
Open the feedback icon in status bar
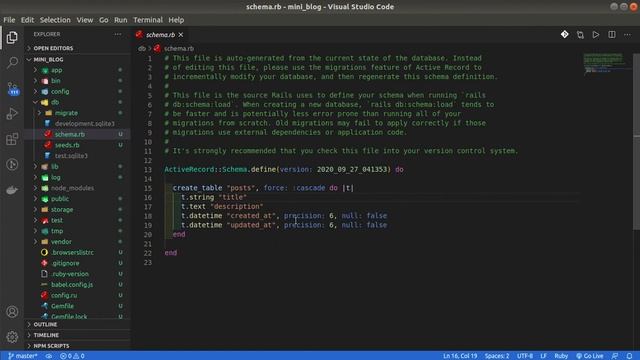615,356
